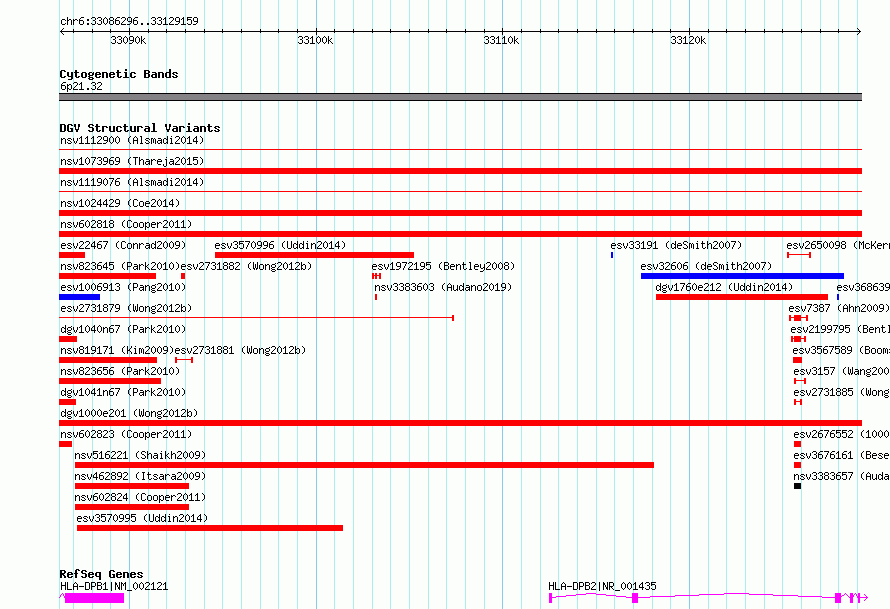Click the nsv602823 (Cooper2011) label
Image resolution: width=890 pixels, height=609 pixels.
[x=126, y=434]
